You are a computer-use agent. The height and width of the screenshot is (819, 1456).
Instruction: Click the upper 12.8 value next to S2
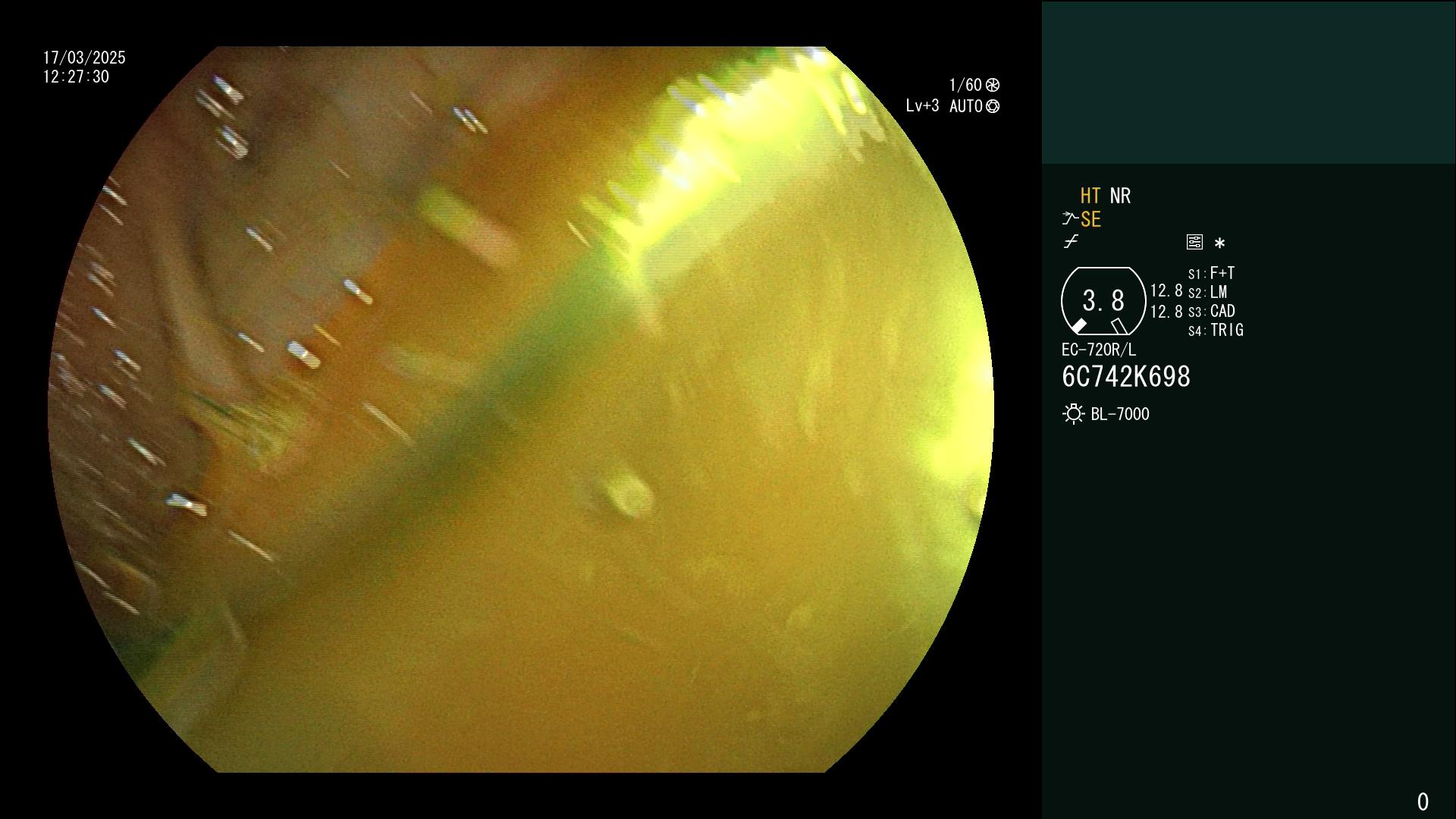tap(1166, 291)
